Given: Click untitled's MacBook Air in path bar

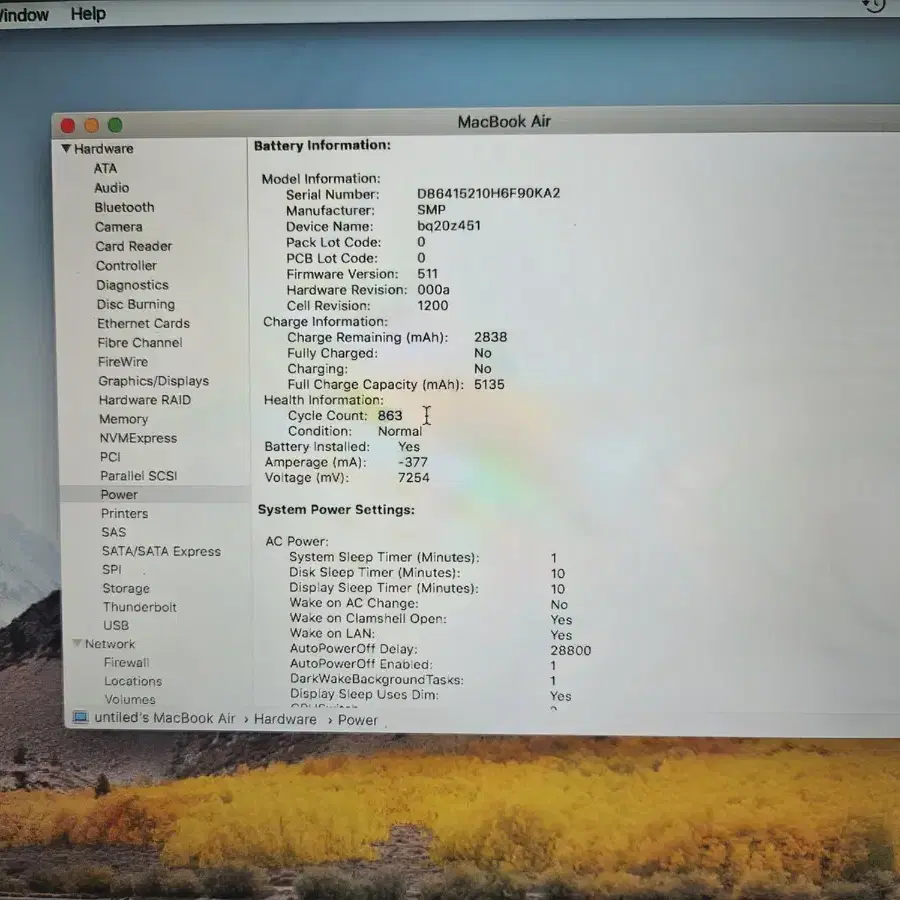Looking at the screenshot, I should (165, 718).
